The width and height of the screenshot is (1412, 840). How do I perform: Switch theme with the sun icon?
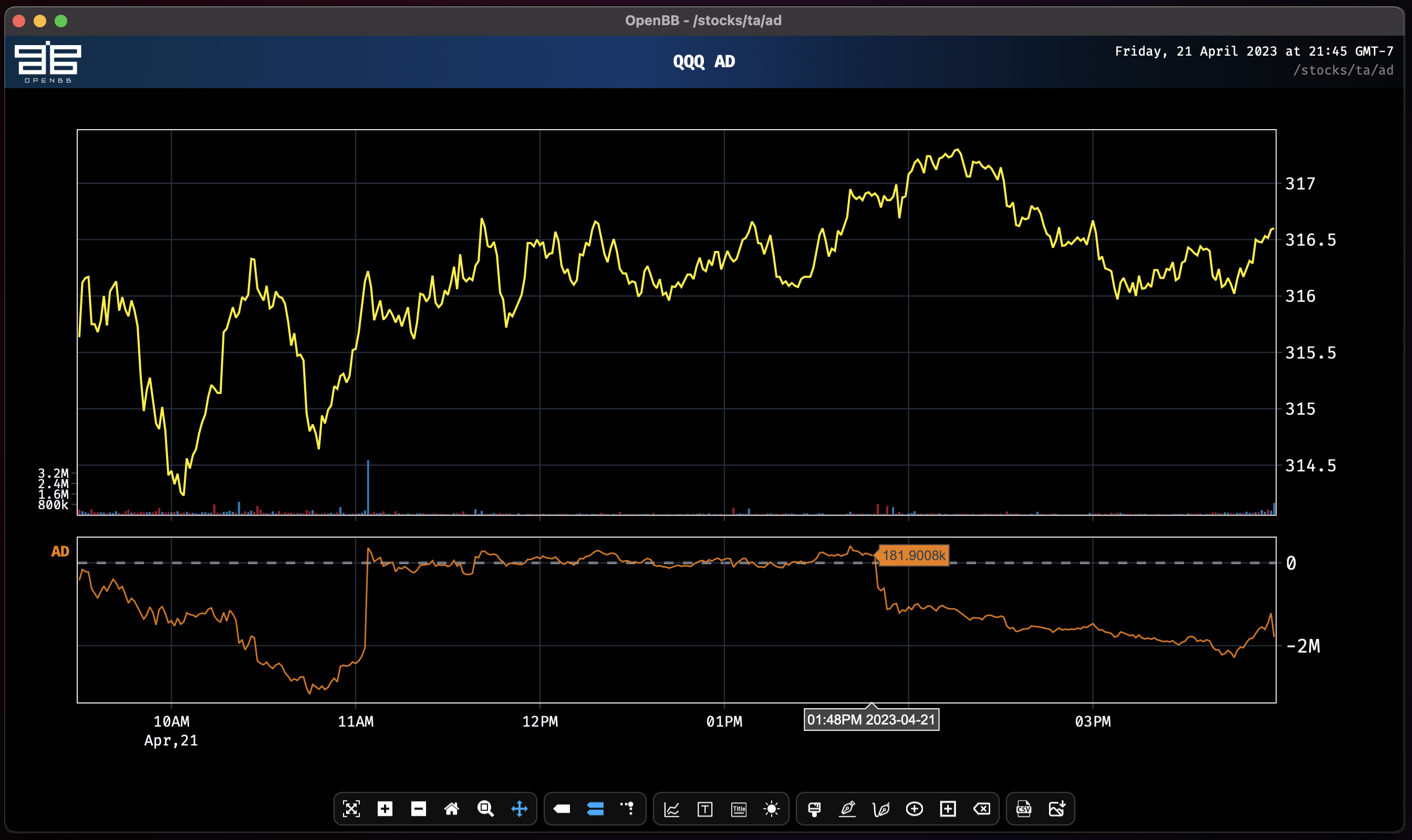[772, 809]
